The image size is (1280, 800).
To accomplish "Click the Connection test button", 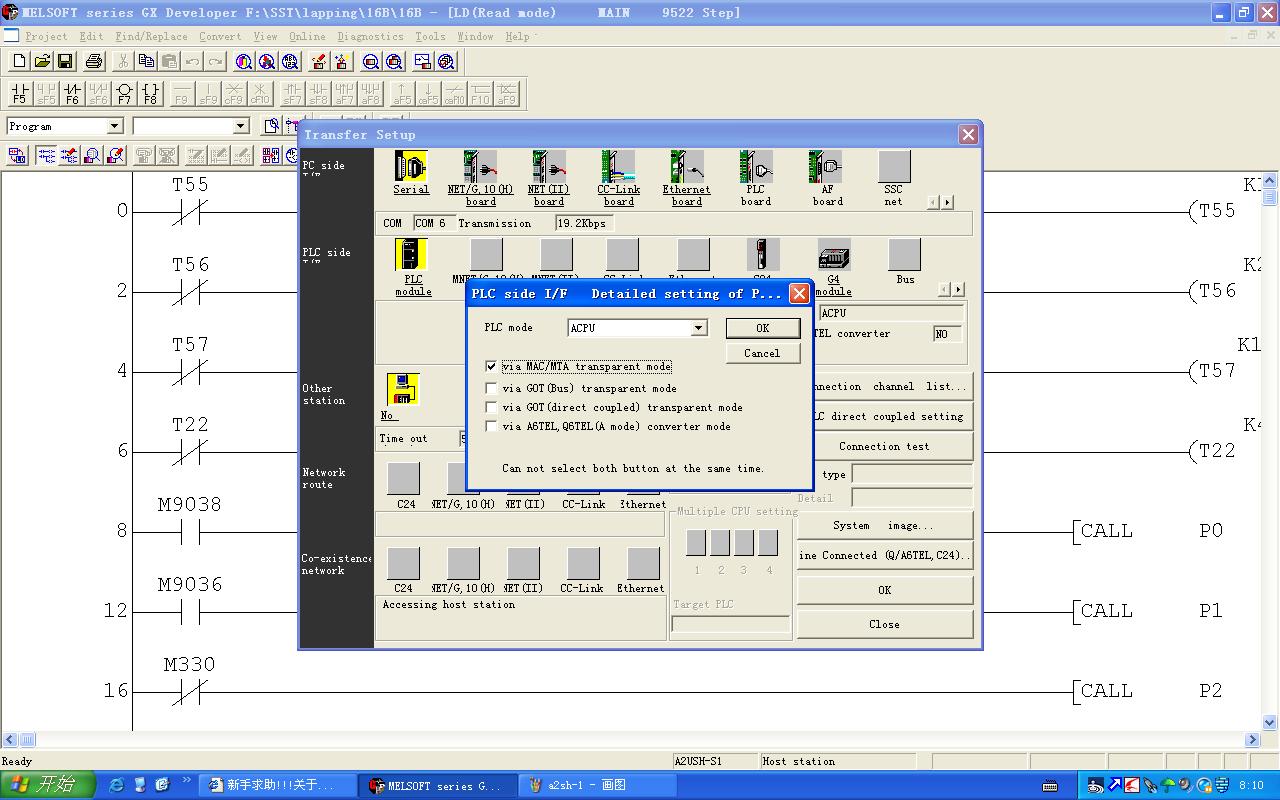I will pos(884,446).
